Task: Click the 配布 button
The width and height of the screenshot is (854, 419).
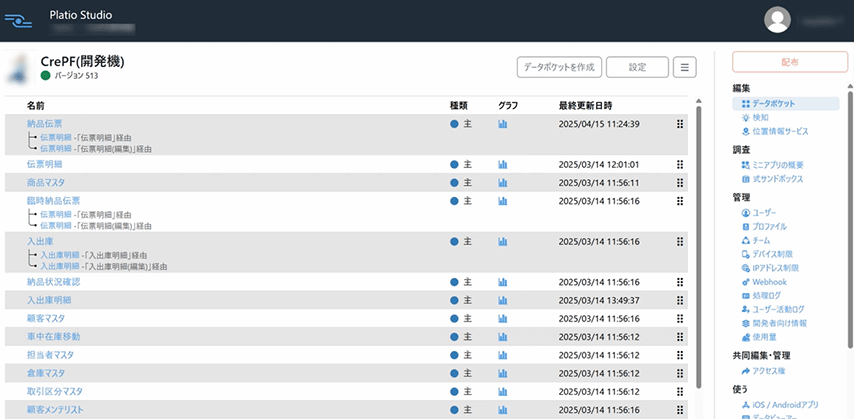Action: coord(789,62)
